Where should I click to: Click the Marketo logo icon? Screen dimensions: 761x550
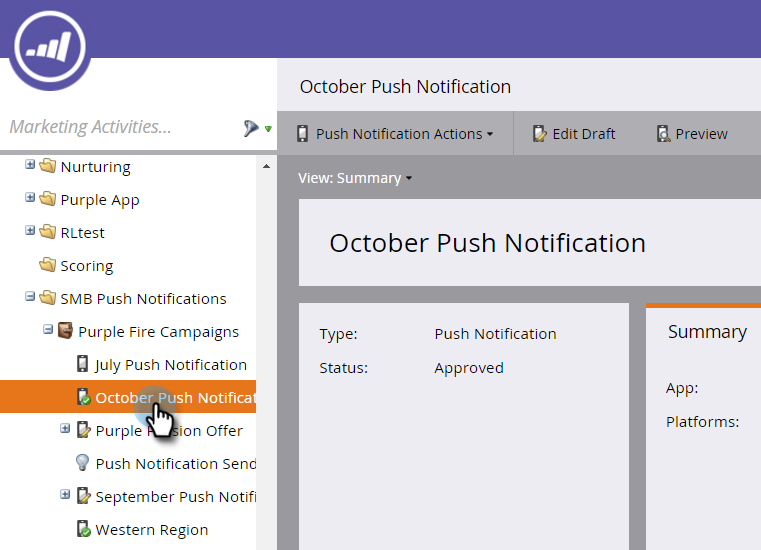click(50, 47)
